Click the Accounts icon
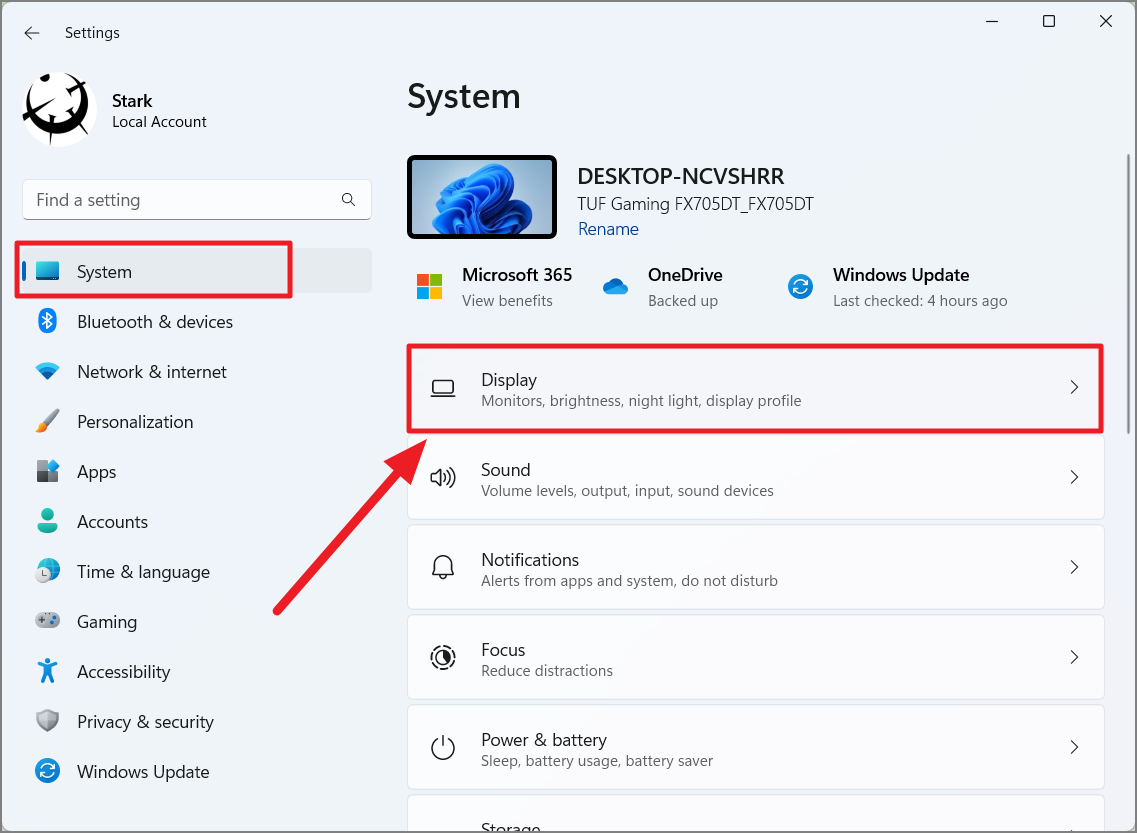The height and width of the screenshot is (833, 1137). [48, 521]
